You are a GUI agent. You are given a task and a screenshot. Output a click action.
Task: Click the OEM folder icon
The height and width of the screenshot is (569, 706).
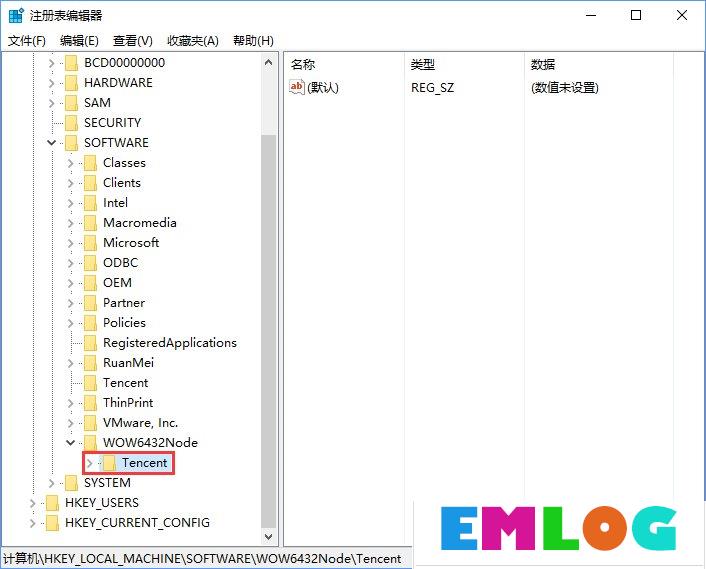90,283
